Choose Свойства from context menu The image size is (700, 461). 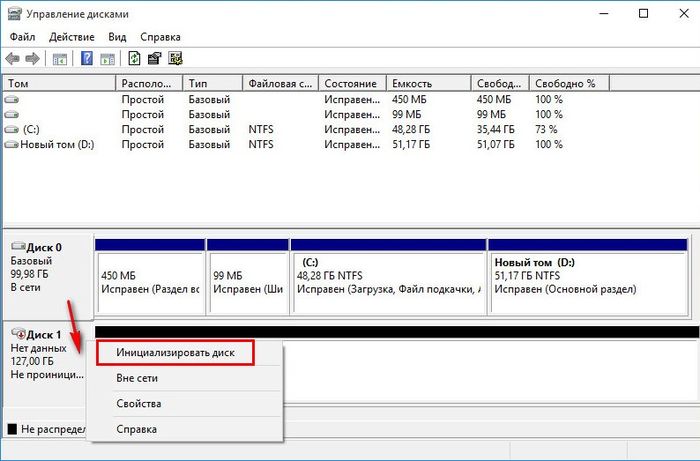(139, 404)
